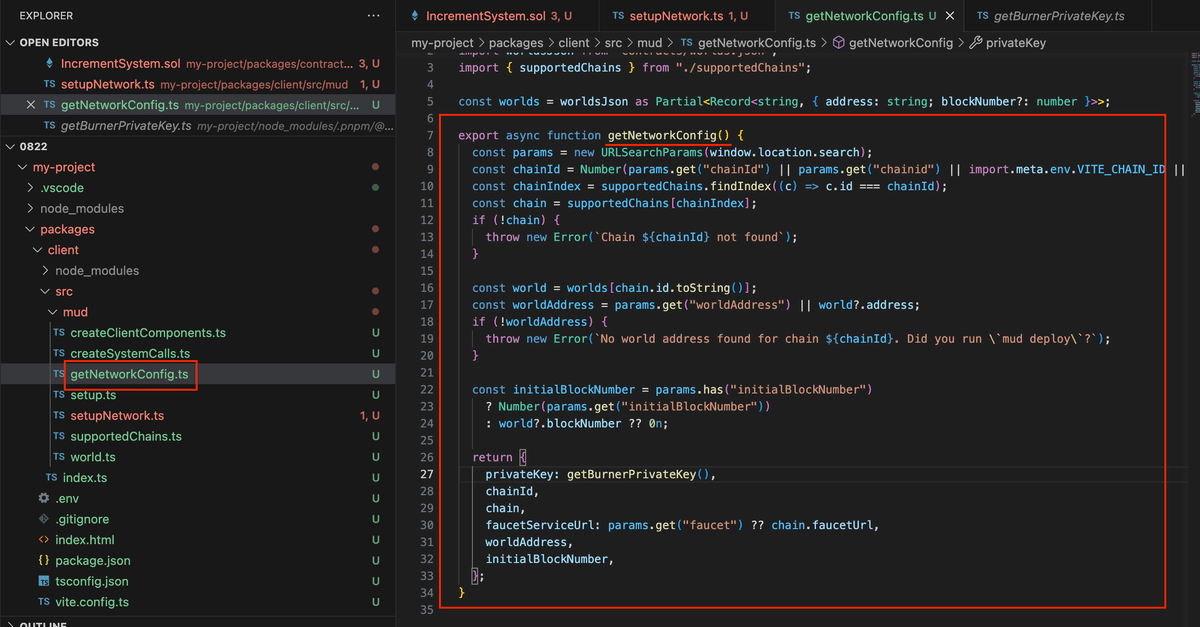The width and height of the screenshot is (1200, 627).
Task: Click the packages breadcrumb segment
Action: click(x=517, y=43)
